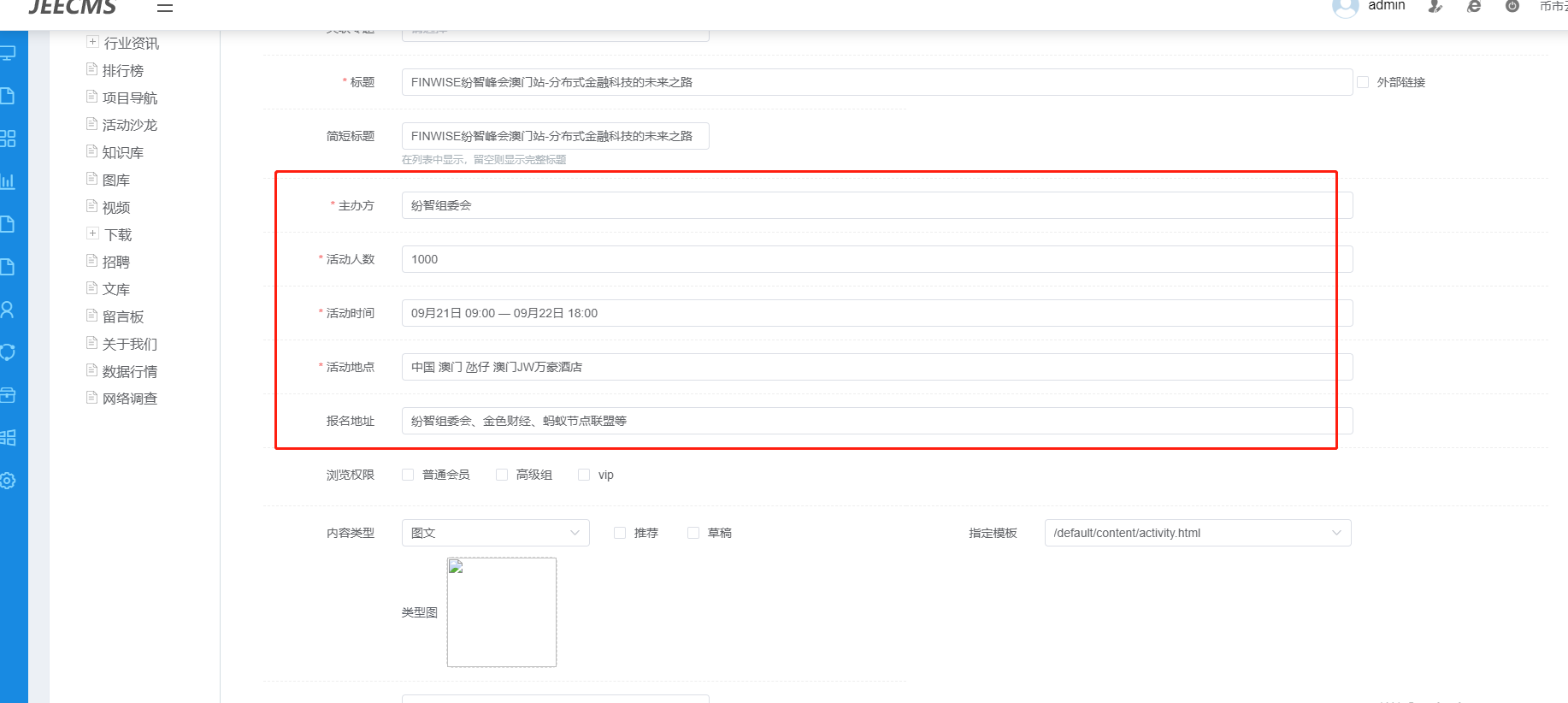Click the 类型图 image placeholder thumbnail

502,612
